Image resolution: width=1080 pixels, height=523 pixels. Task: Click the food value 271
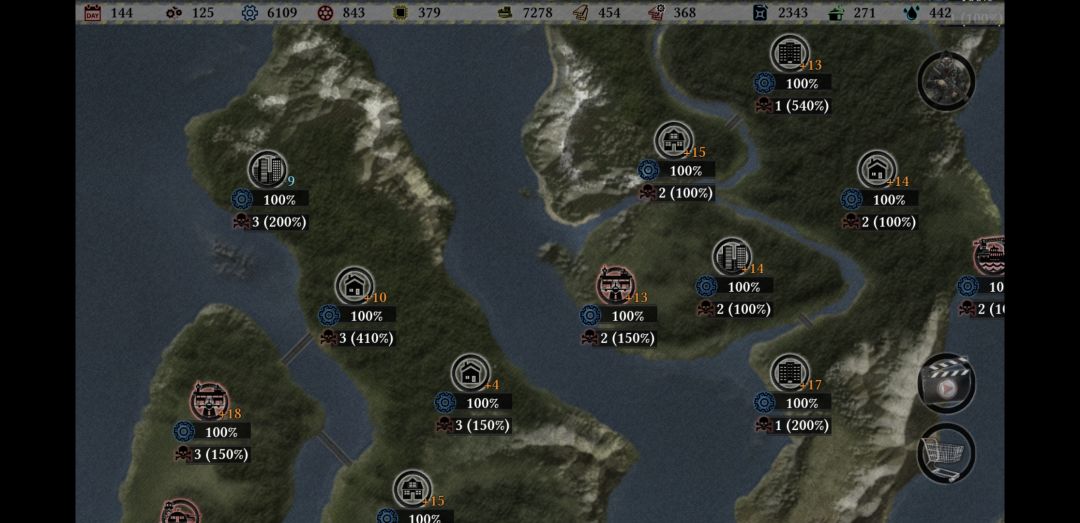pyautogui.click(x=864, y=12)
